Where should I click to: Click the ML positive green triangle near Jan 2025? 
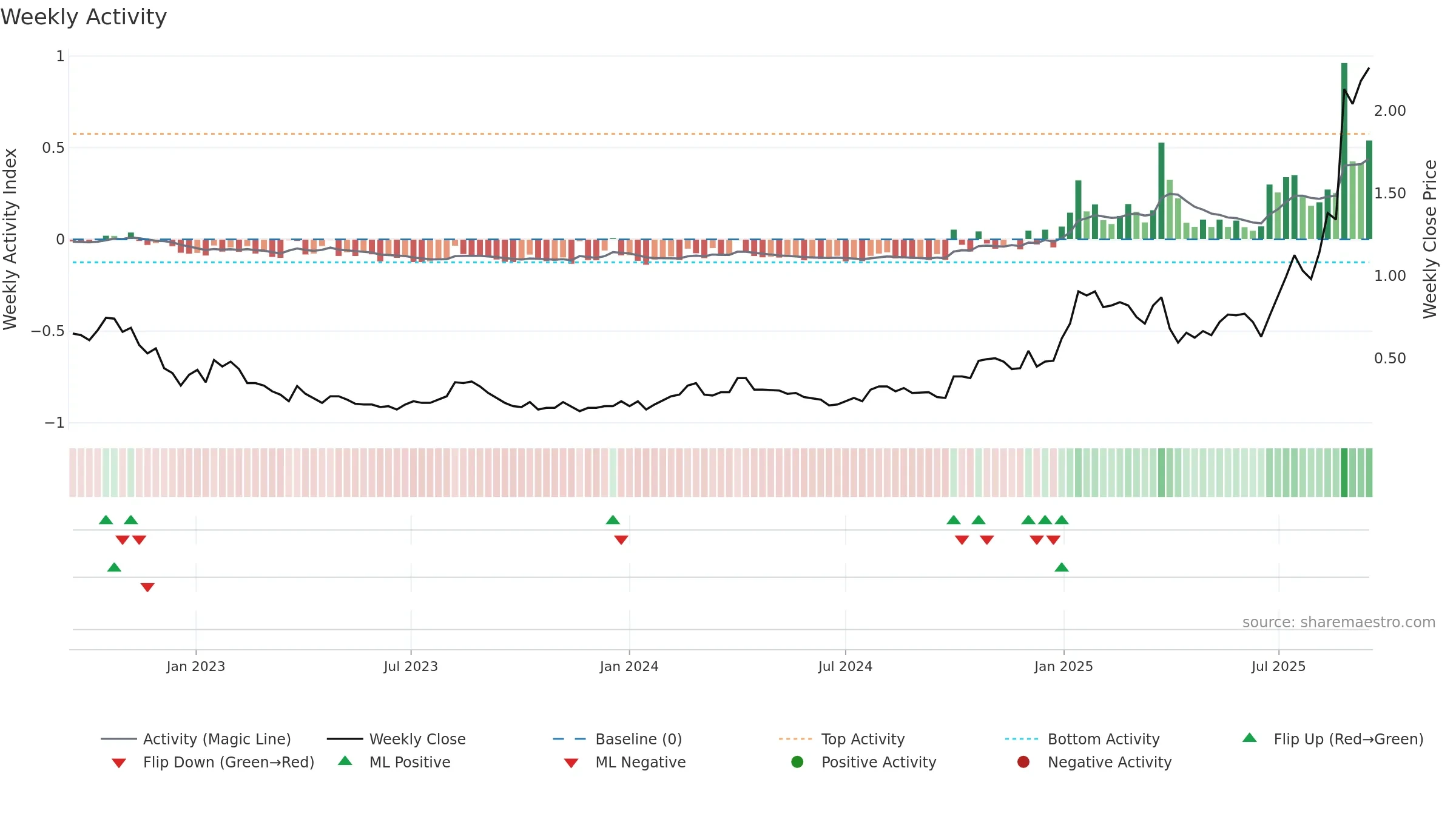click(x=1062, y=567)
